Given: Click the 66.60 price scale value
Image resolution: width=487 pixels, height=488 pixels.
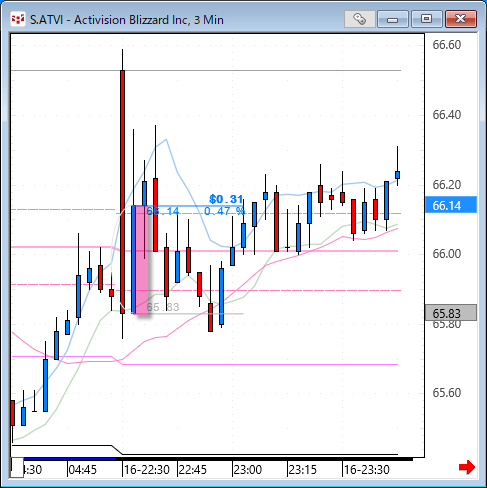Looking at the screenshot, I should coord(447,45).
